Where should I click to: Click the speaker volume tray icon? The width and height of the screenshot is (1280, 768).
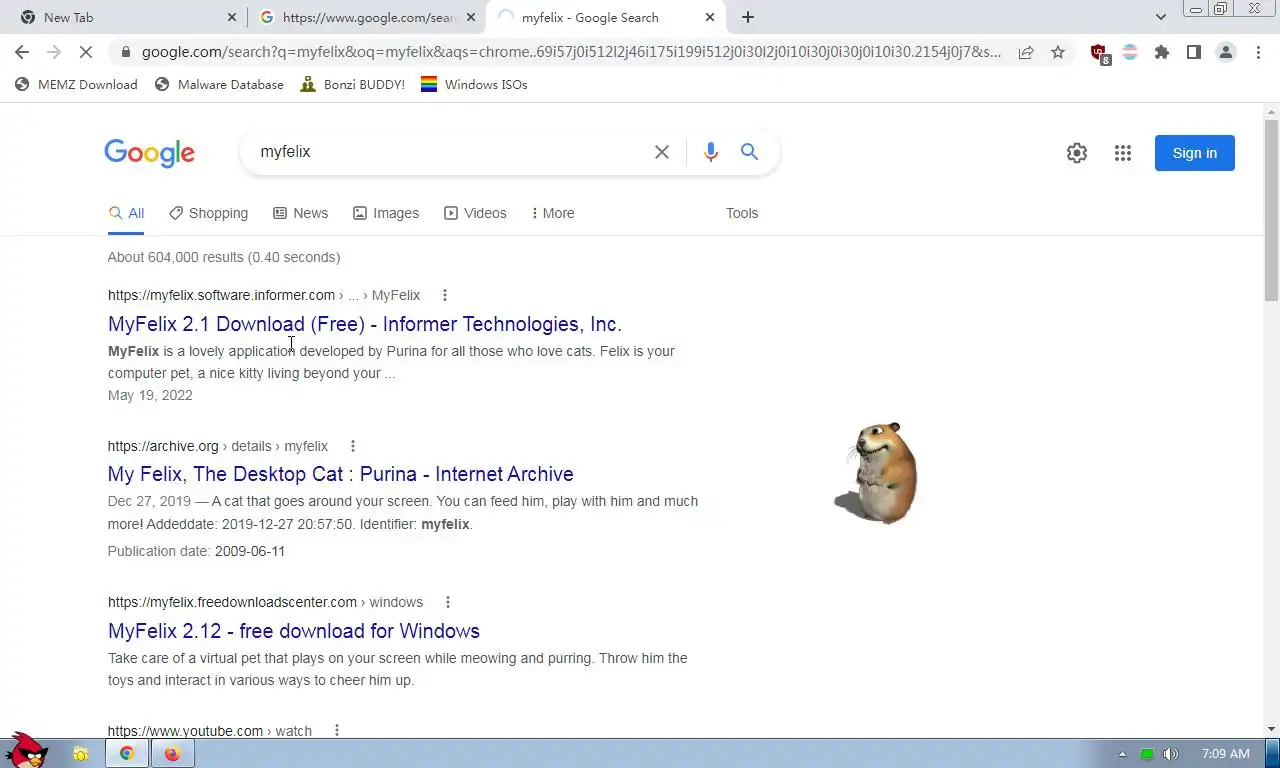(1170, 754)
